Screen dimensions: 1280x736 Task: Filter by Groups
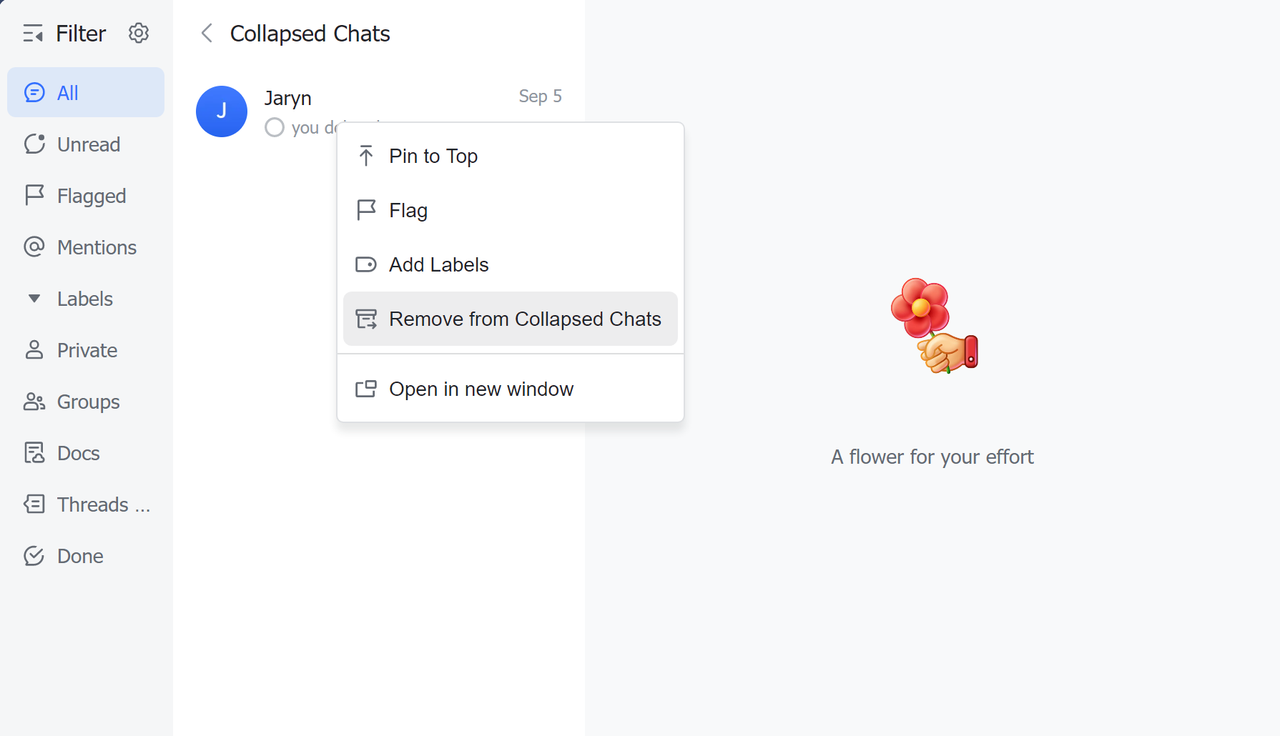[x=86, y=402]
